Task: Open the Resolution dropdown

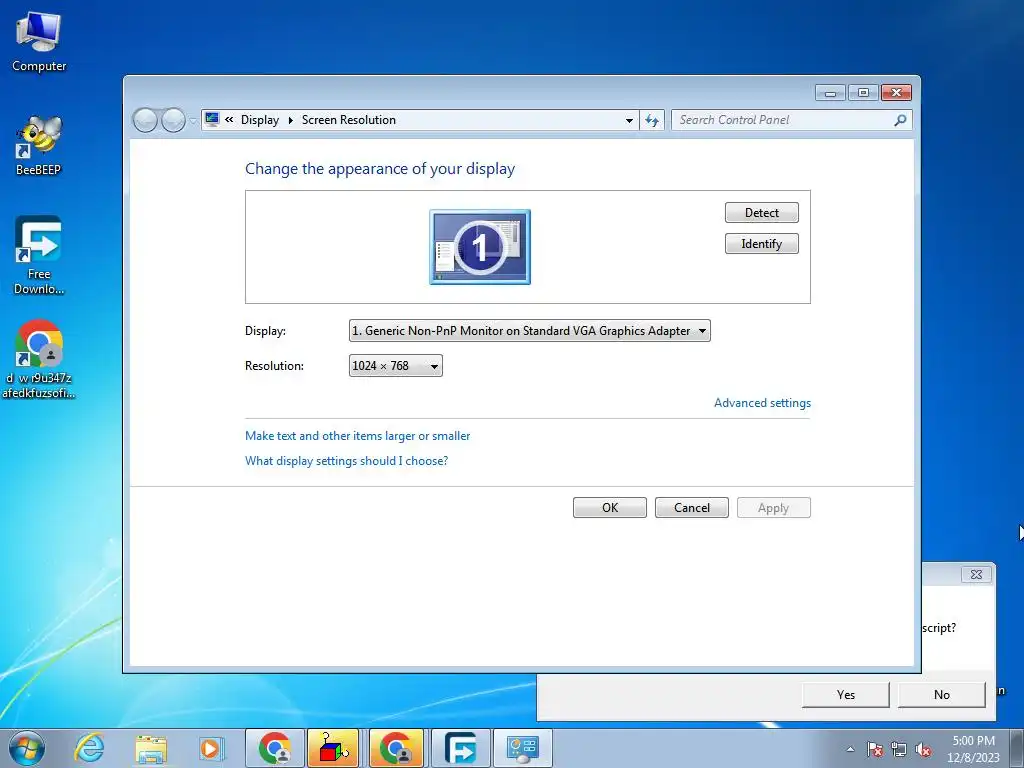Action: pos(396,366)
